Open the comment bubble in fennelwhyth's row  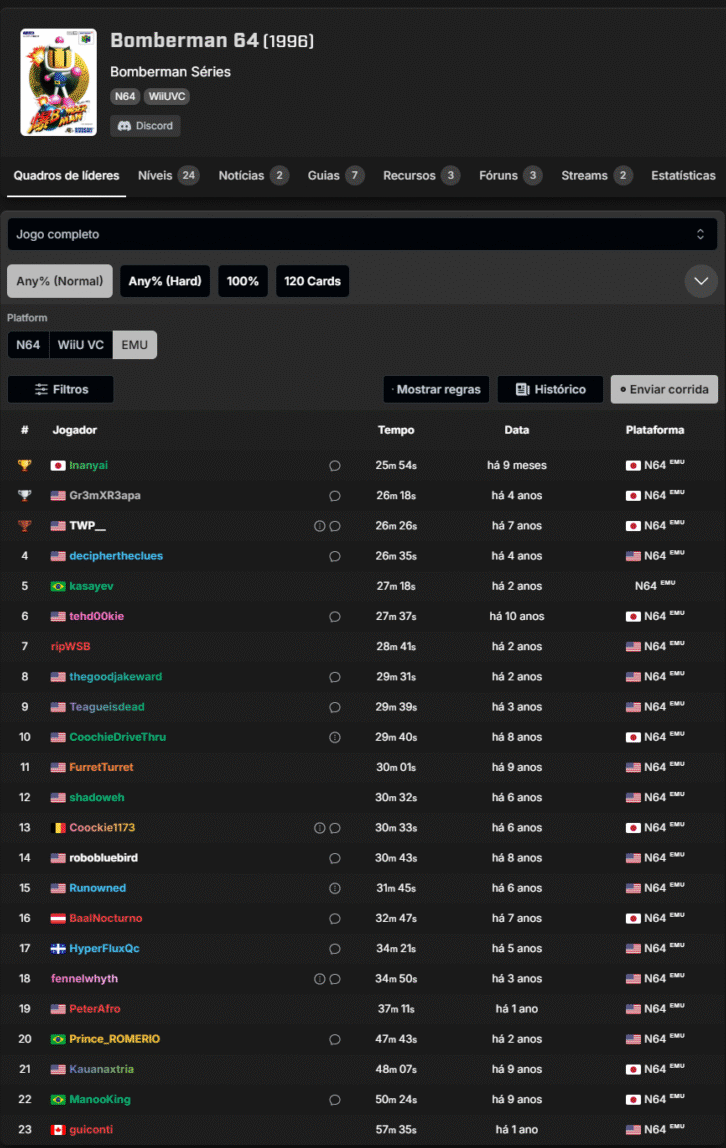[x=335, y=979]
